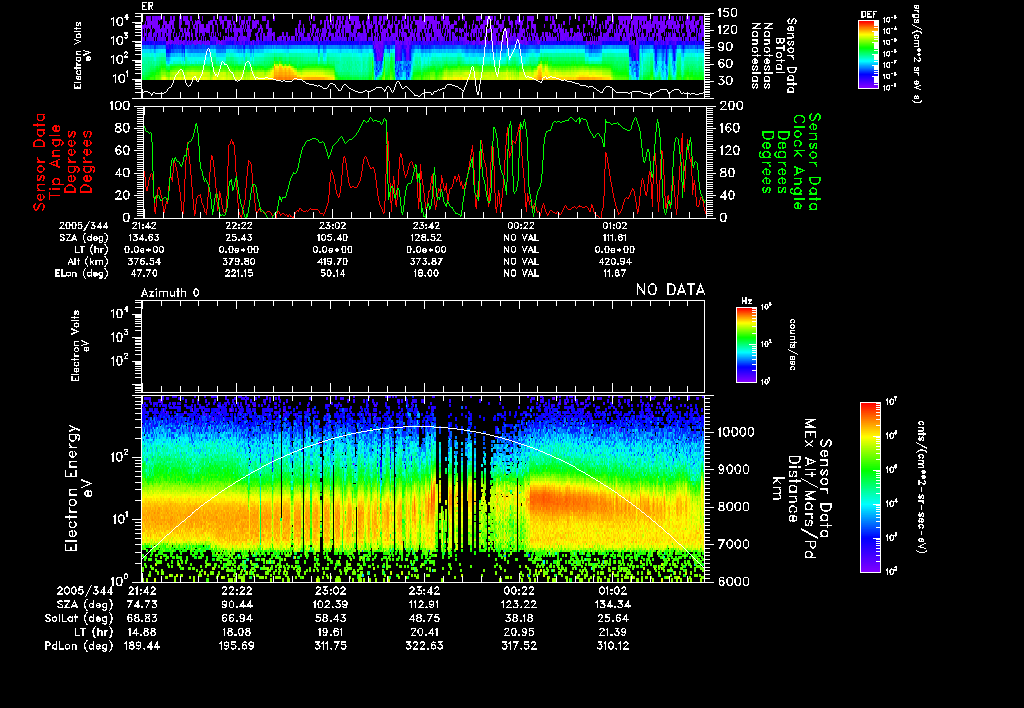Select the altitude value 373.87
Viewport: 1024px width, 708px height.
click(x=426, y=261)
